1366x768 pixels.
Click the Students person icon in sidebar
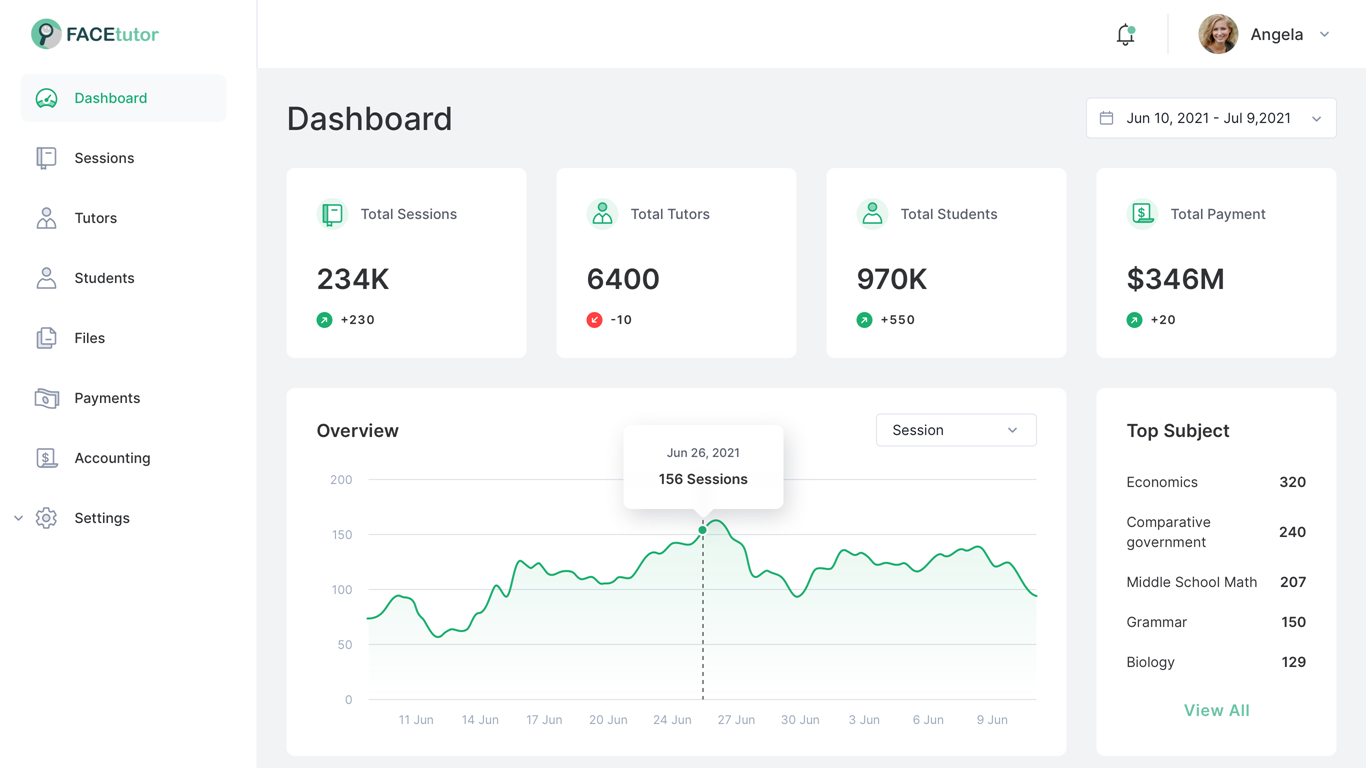pos(46,278)
